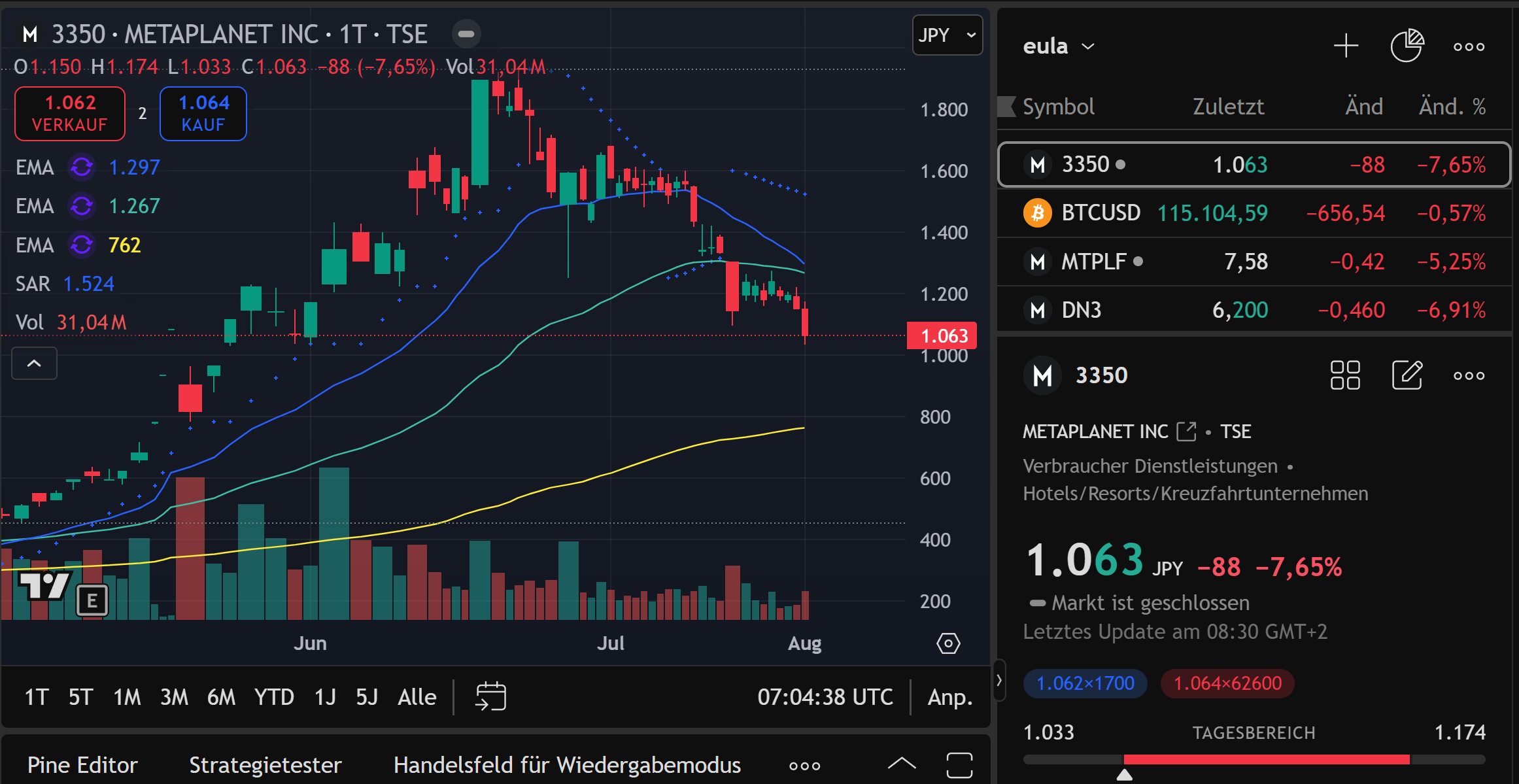Click the KAUF 1.064 buy button

pyautogui.click(x=203, y=114)
